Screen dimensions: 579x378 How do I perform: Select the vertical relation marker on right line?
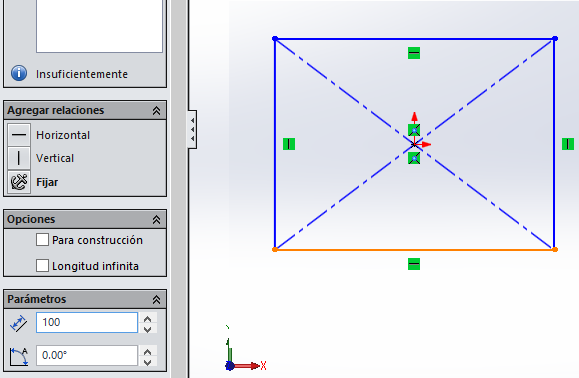click(568, 144)
